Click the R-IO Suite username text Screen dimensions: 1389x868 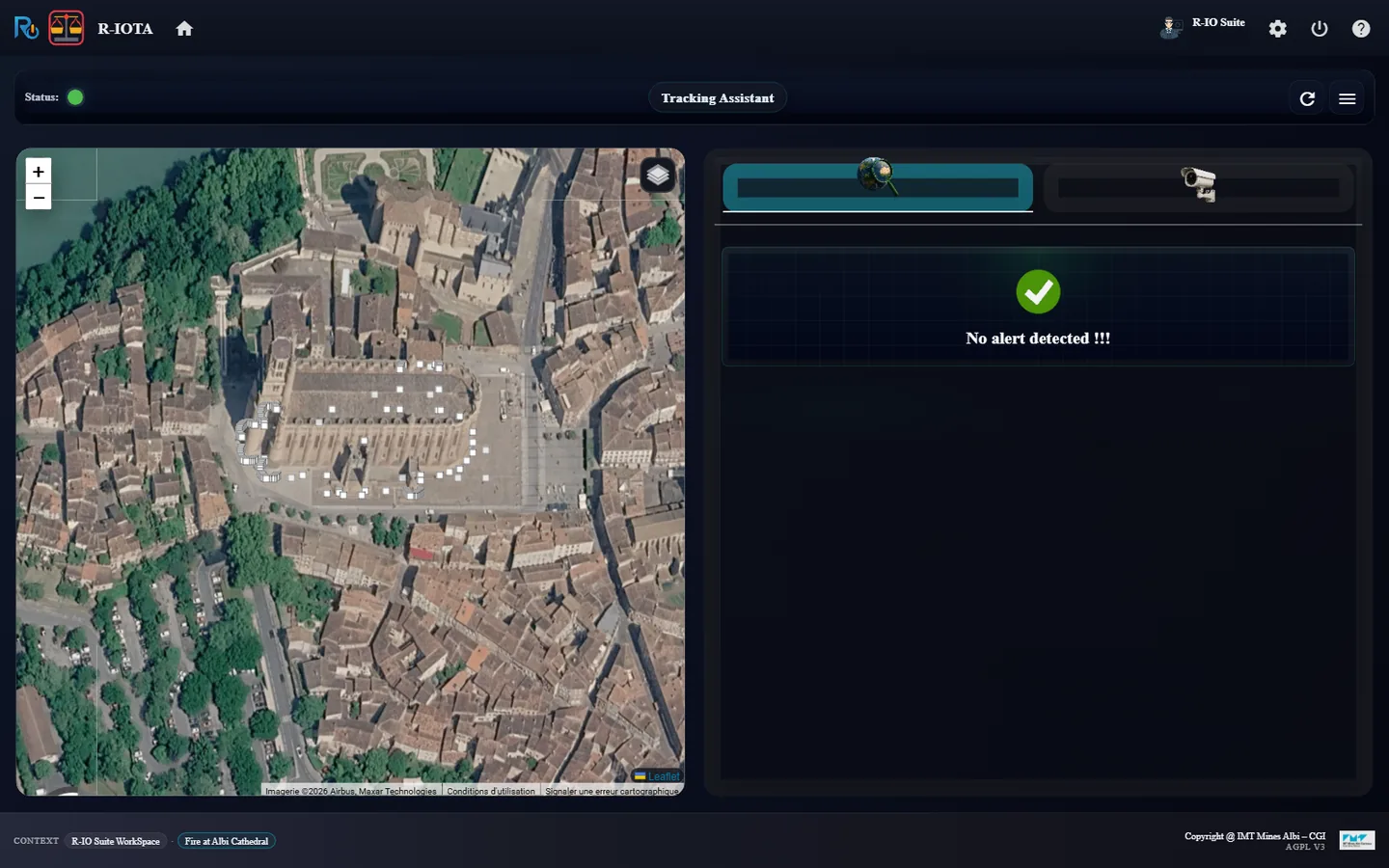click(1218, 22)
